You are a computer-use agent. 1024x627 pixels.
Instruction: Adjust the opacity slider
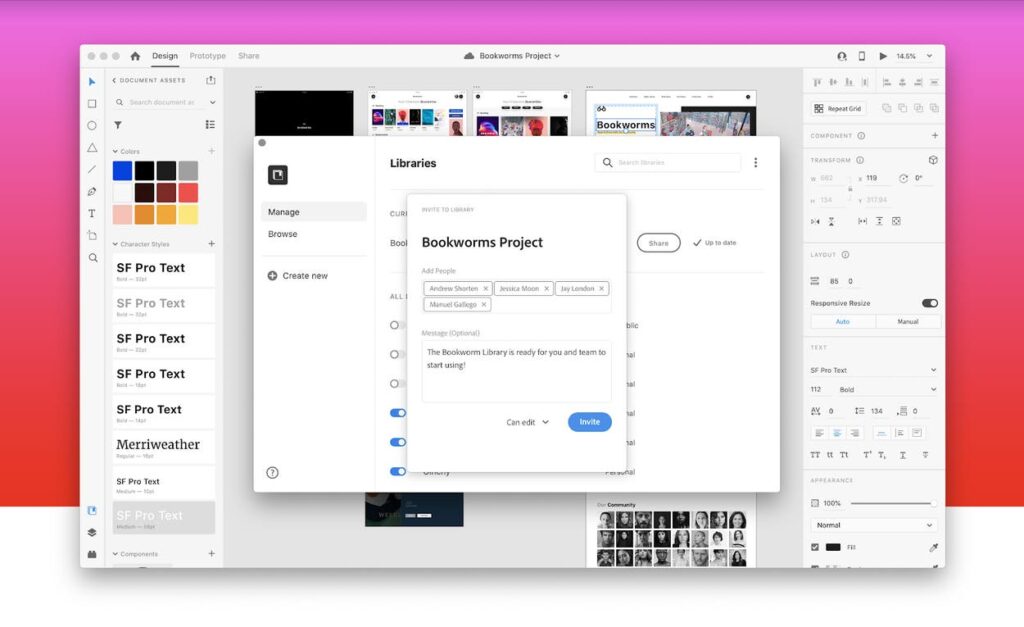coord(893,504)
